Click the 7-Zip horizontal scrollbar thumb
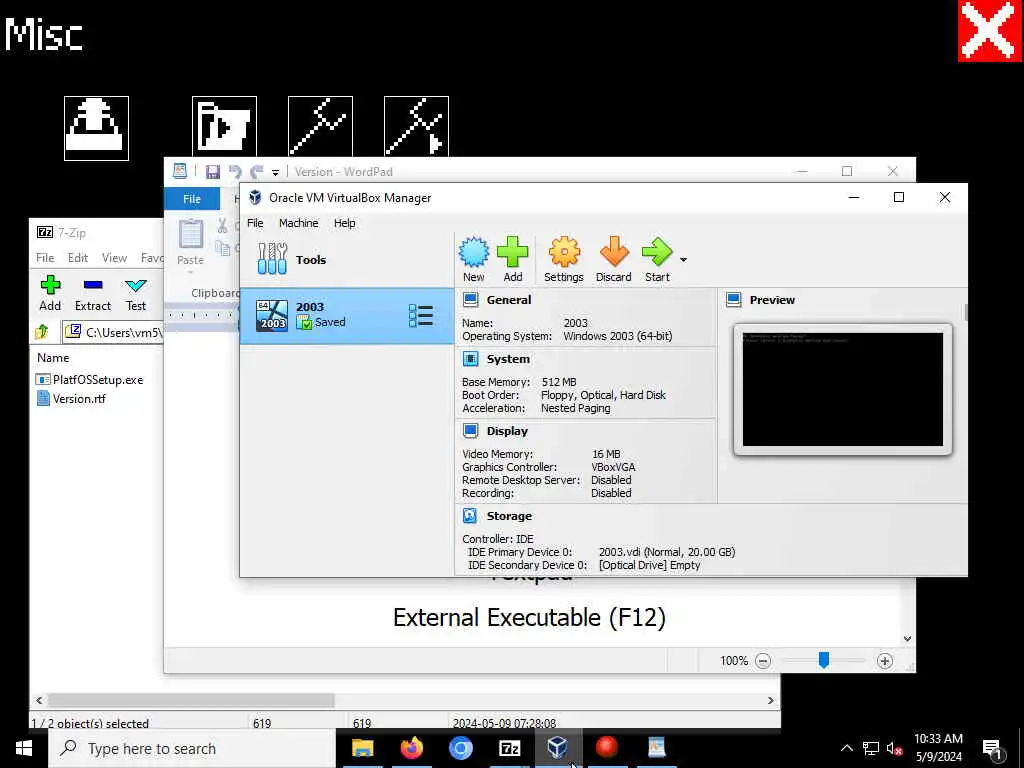Viewport: 1024px width, 768px height. 191,700
